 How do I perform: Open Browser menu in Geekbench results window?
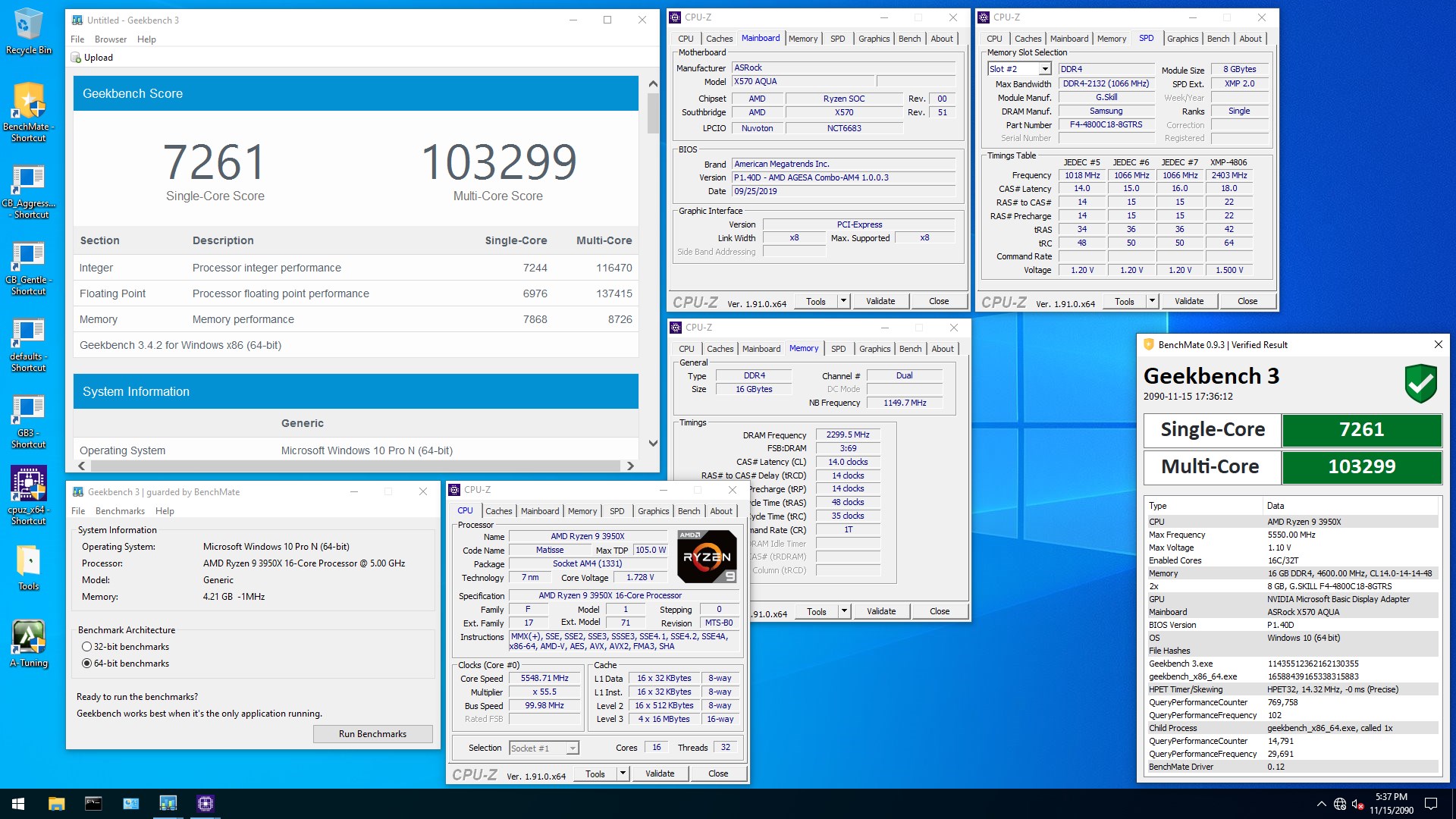click(x=111, y=39)
